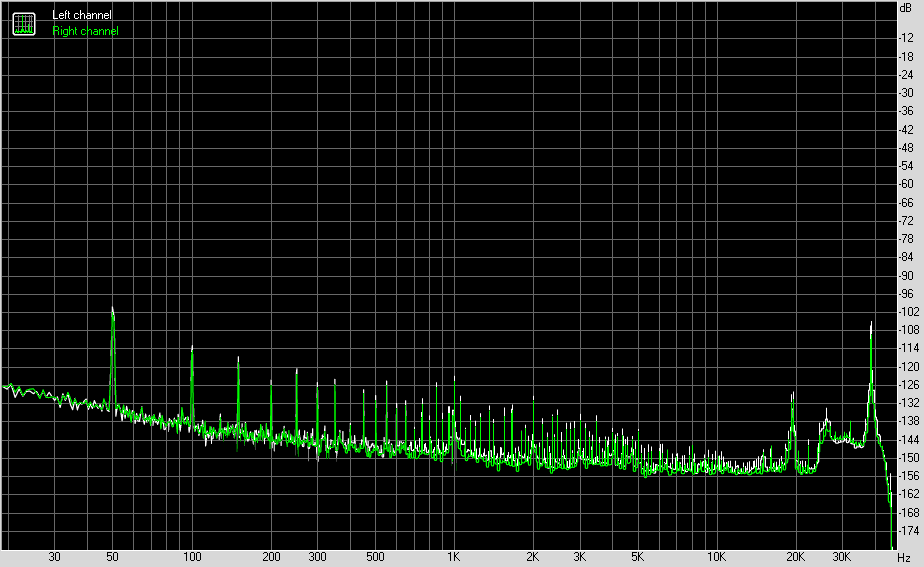Screen dimensions: 924x567
Task: Click the -144 dB axis value
Action: (x=908, y=440)
